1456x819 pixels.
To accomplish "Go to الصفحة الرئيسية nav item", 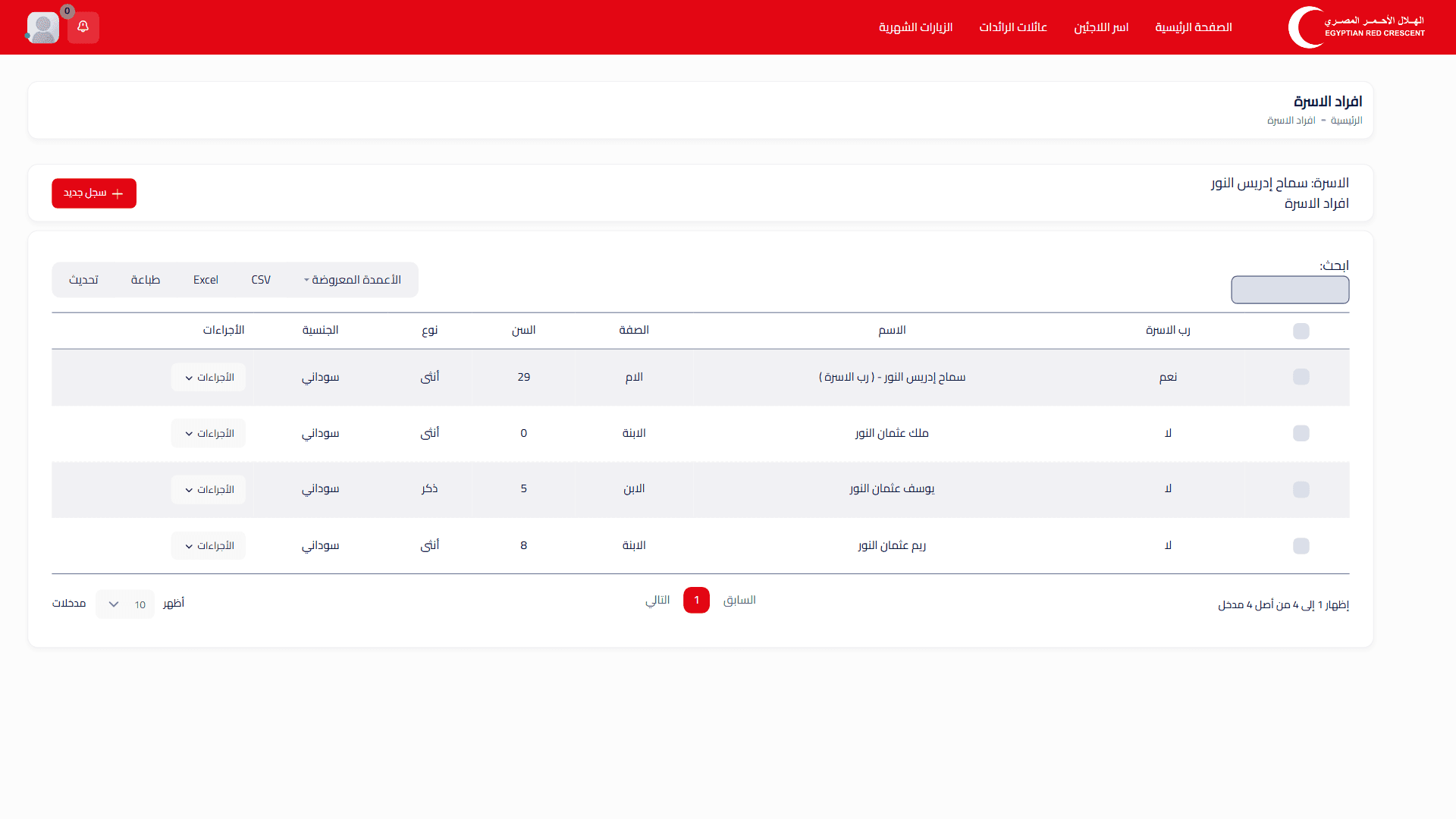I will tap(1194, 27).
